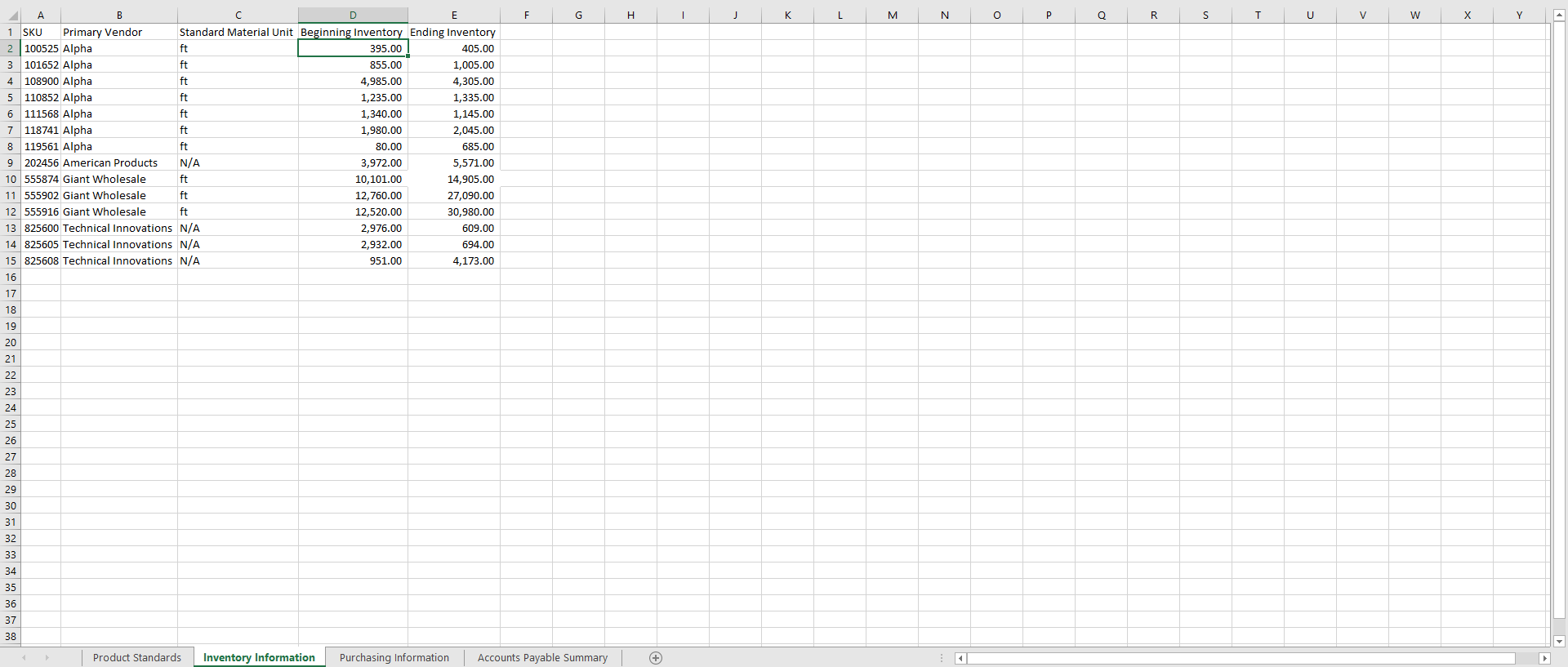Viewport: 1568px width, 667px height.
Task: Select the Beginning Inventory header cell
Action: 353,32
